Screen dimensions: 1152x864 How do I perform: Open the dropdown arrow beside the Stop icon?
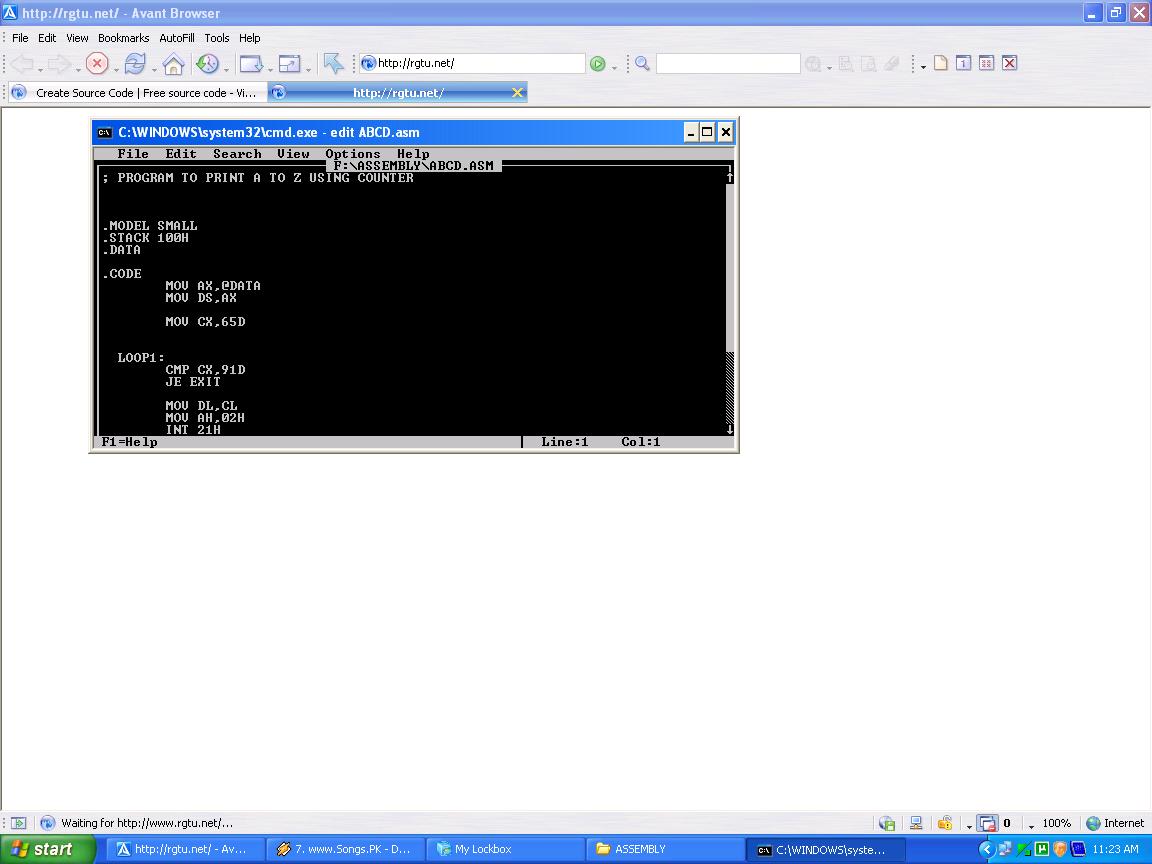pos(115,69)
